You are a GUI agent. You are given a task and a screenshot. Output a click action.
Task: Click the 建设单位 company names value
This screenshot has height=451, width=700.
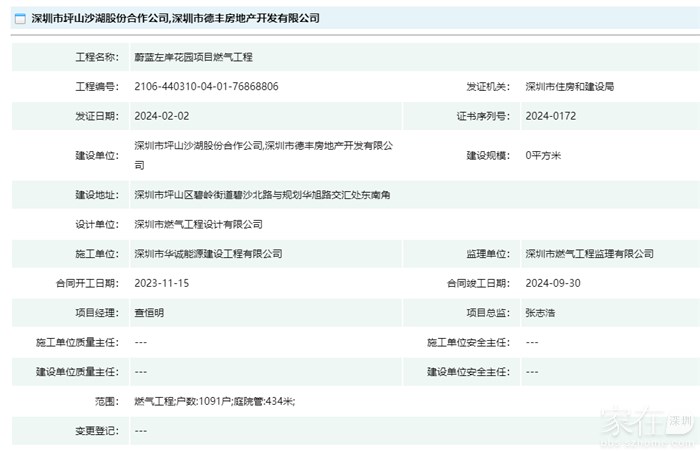264,146
